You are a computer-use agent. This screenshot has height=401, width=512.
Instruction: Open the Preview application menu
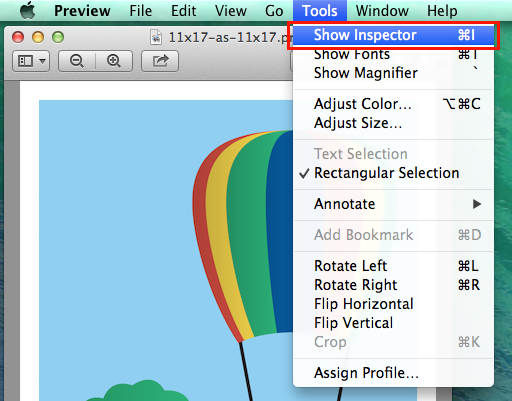pyautogui.click(x=82, y=11)
